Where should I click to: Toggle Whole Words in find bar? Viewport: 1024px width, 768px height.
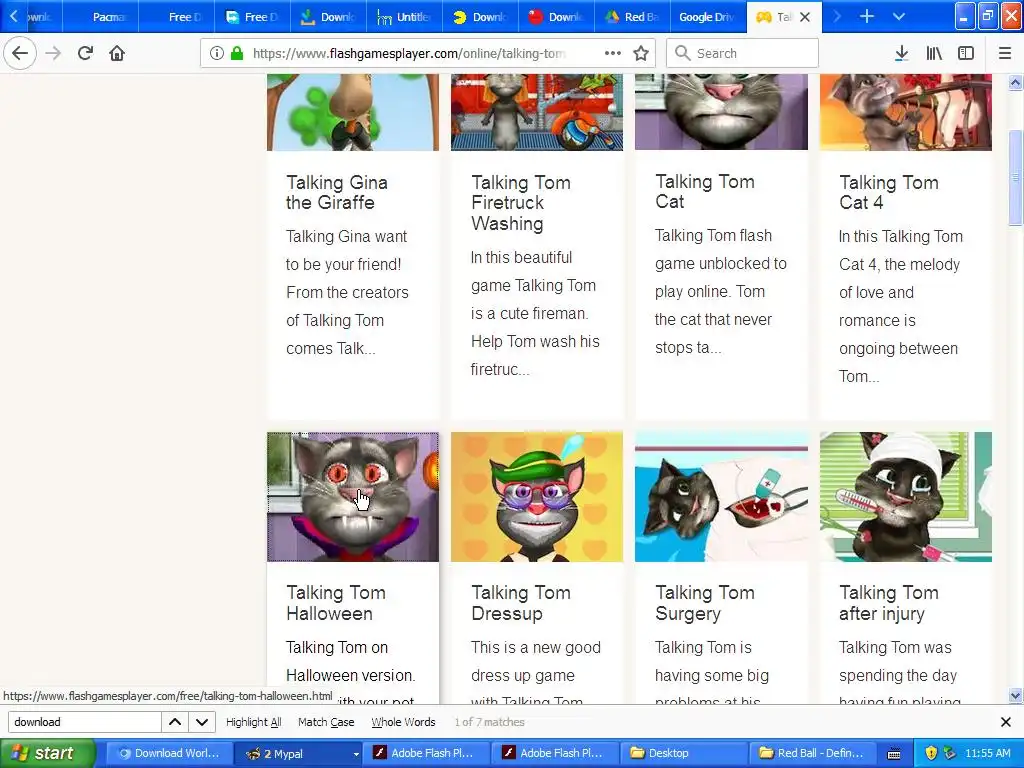[403, 722]
